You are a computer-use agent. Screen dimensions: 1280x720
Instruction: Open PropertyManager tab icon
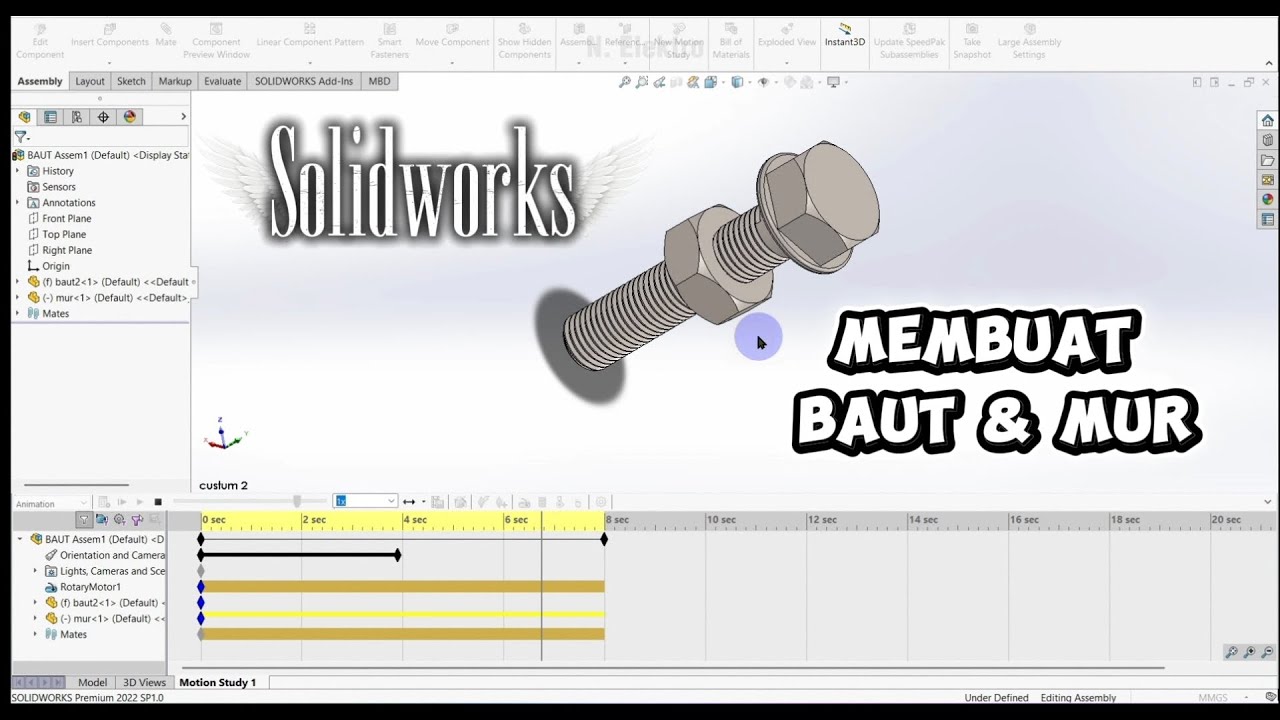[51, 117]
